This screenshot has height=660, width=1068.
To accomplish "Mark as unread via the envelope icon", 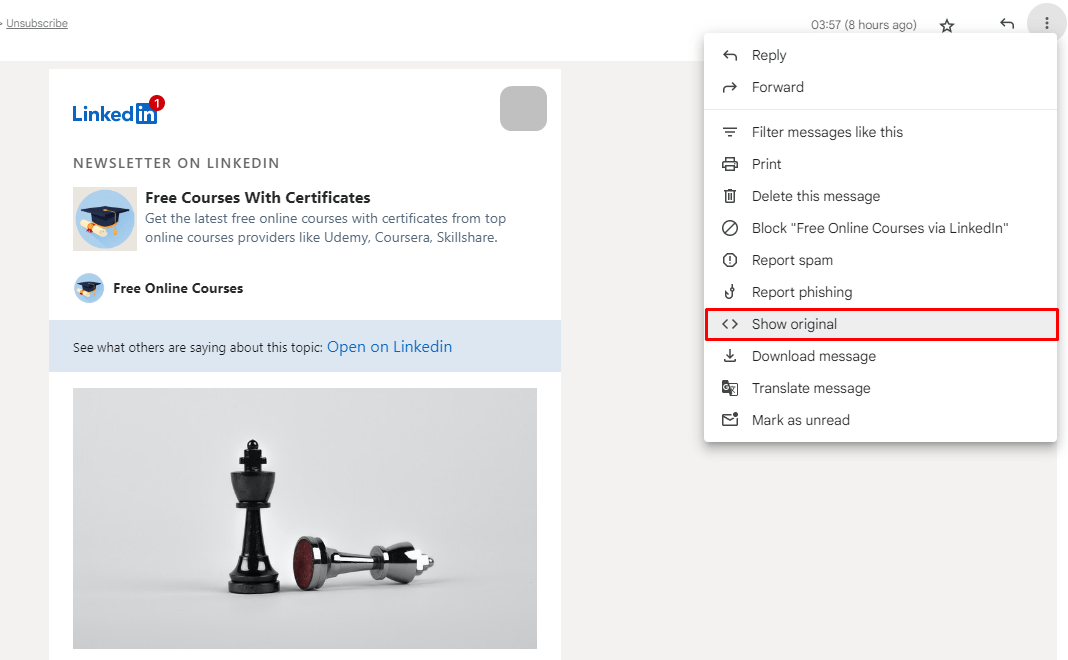I will (x=731, y=420).
